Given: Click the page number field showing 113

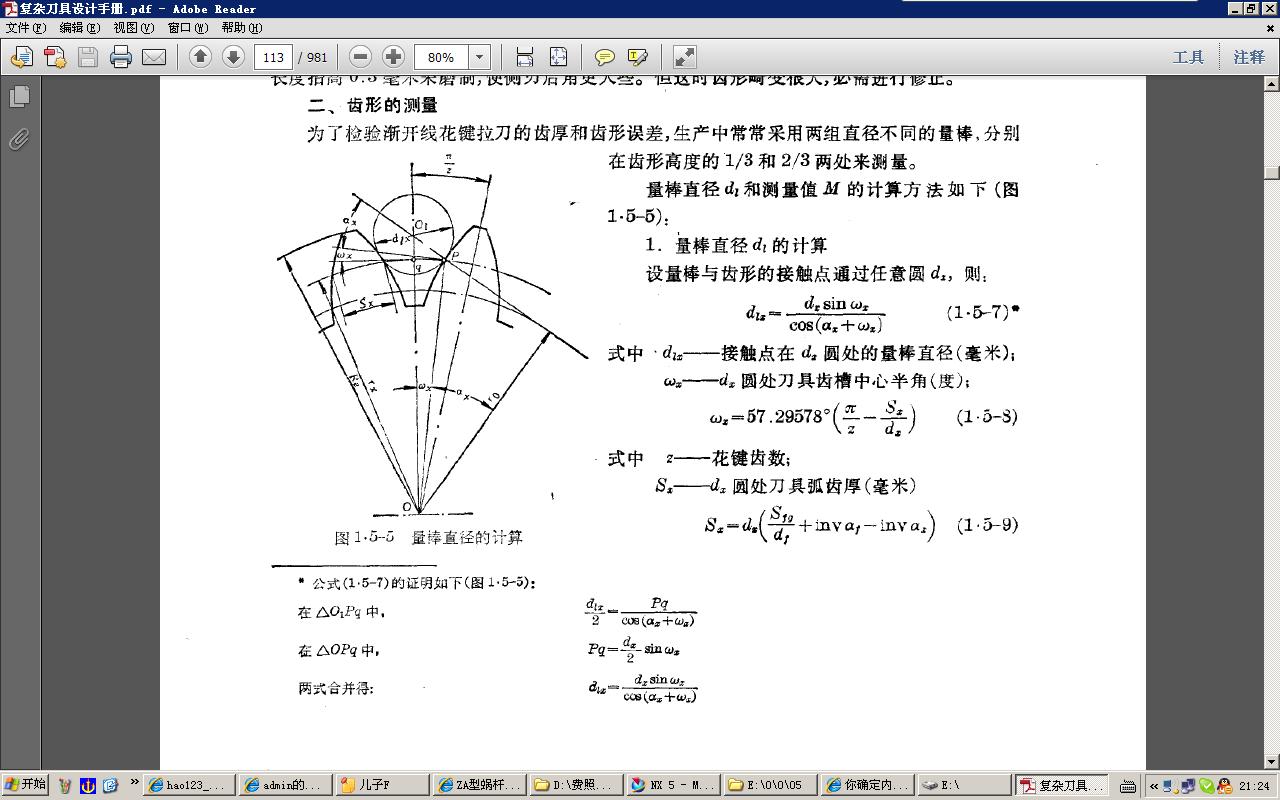Looking at the screenshot, I should (x=273, y=57).
